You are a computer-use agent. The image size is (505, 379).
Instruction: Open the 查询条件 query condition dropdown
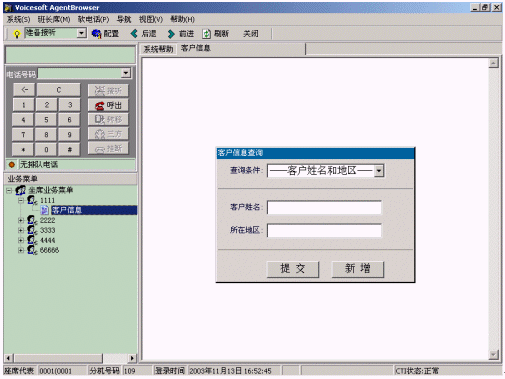379,171
